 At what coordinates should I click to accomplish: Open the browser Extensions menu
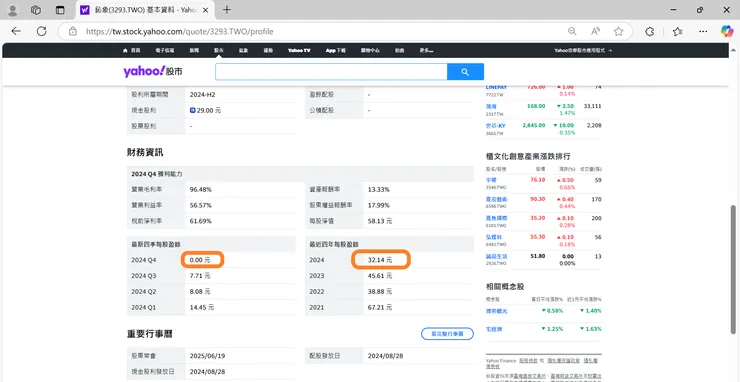click(649, 32)
